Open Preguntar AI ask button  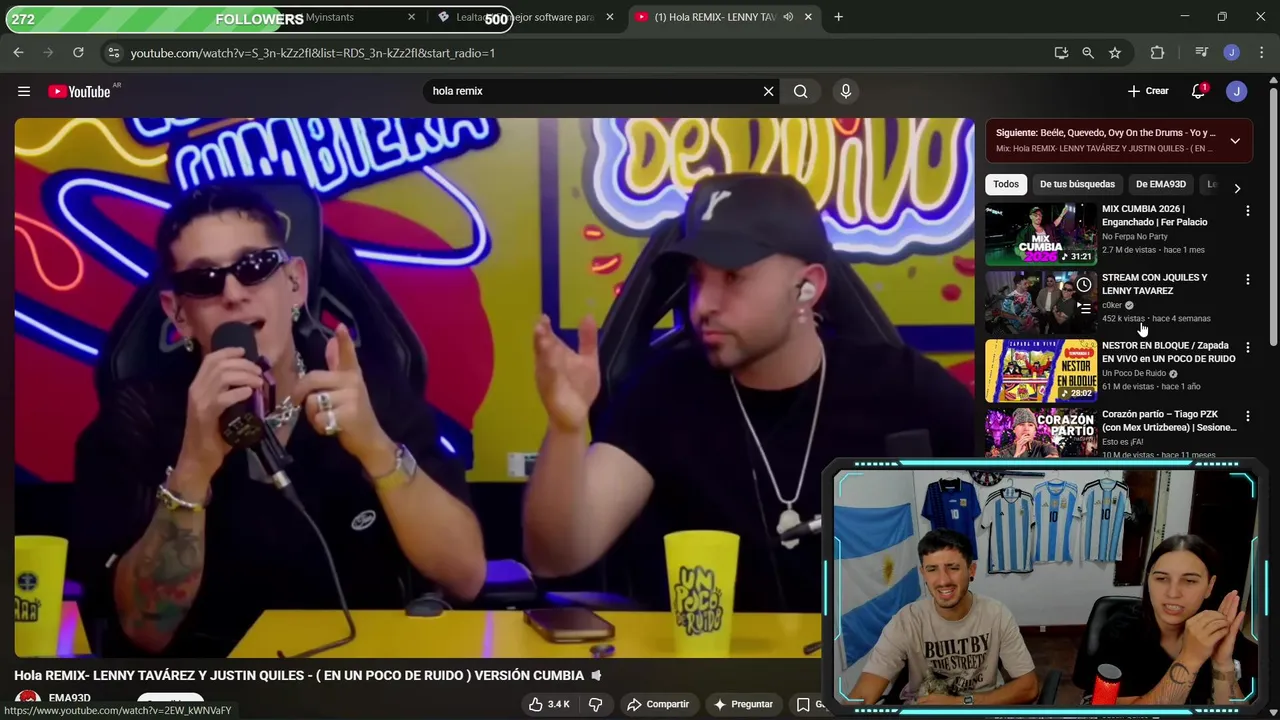coord(742,704)
